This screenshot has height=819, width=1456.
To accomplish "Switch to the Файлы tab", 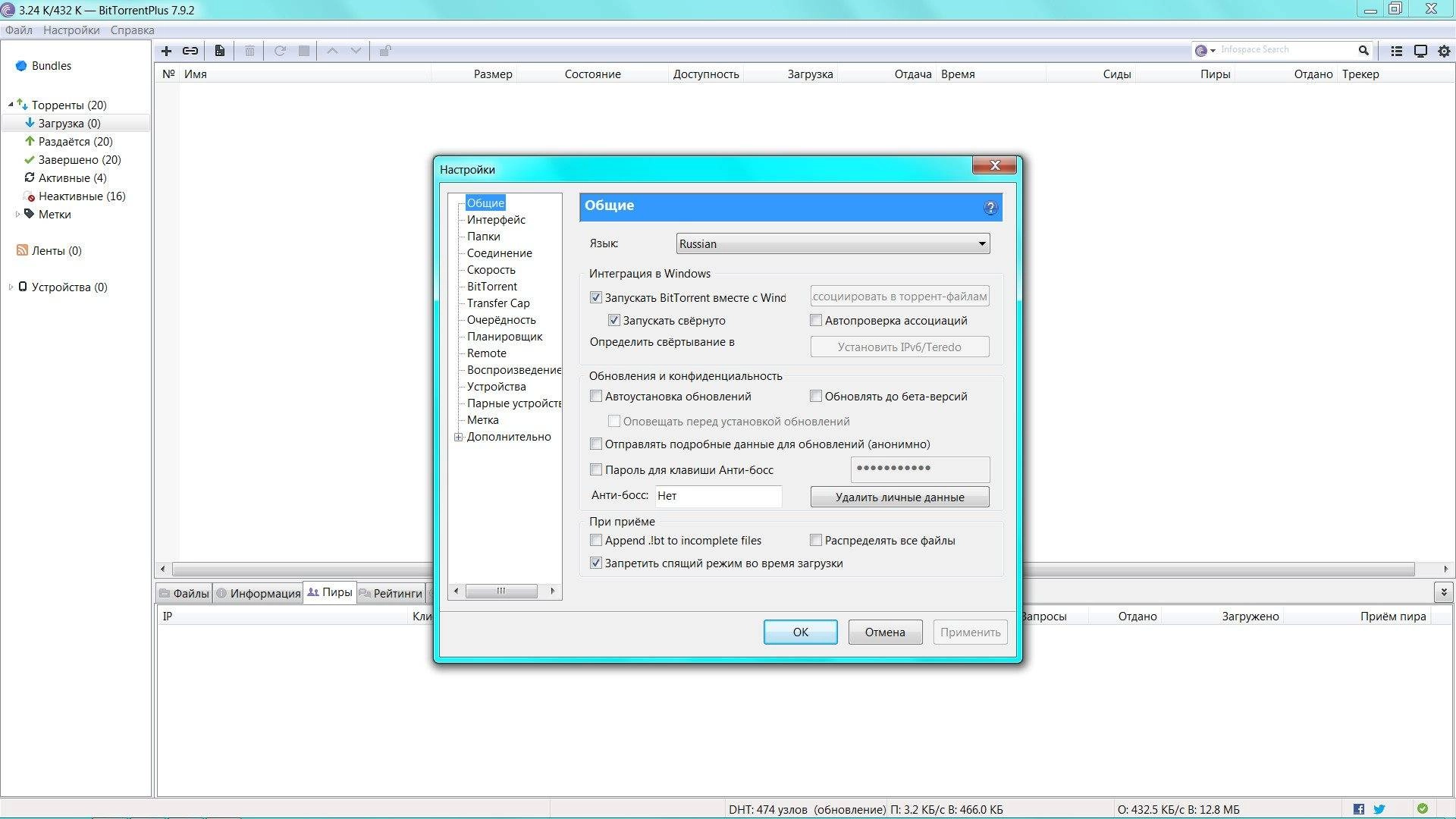I will (184, 593).
